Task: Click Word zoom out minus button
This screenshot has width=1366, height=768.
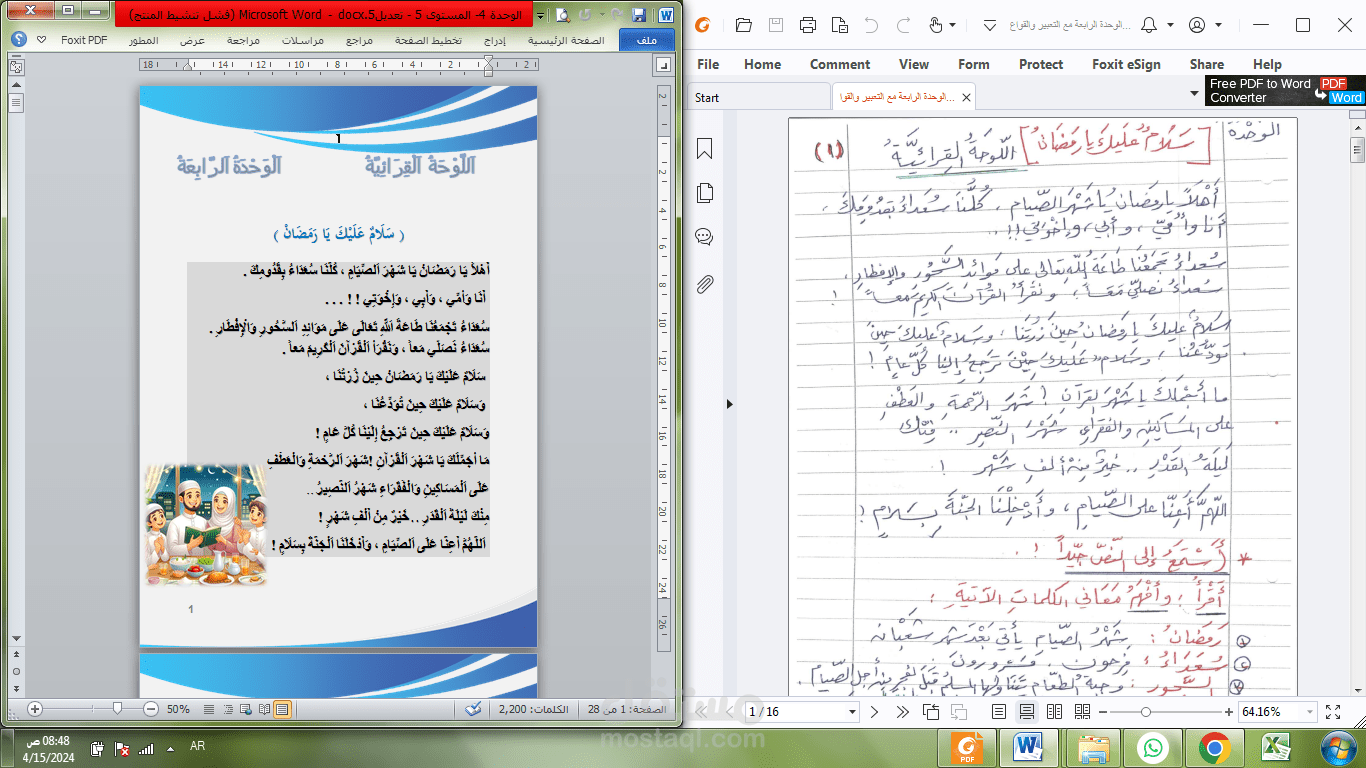Action: point(151,709)
